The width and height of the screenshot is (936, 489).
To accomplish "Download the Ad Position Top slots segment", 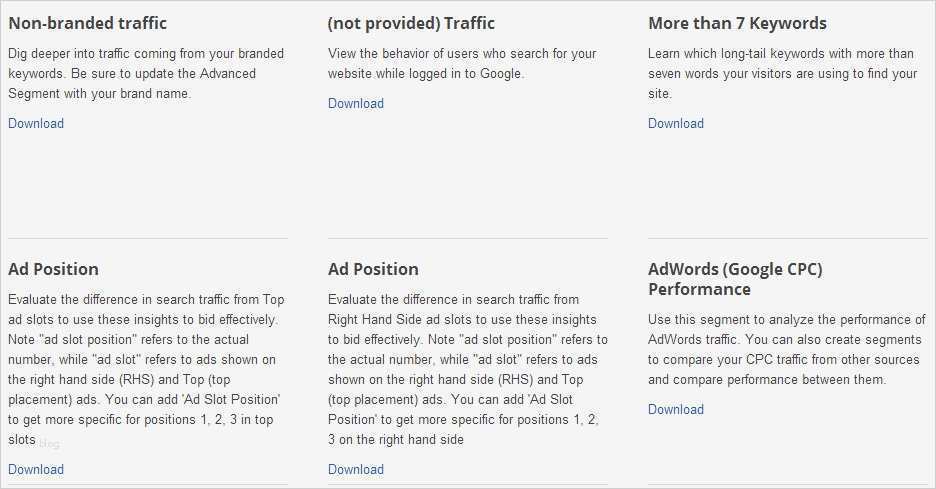I will click(x=36, y=470).
